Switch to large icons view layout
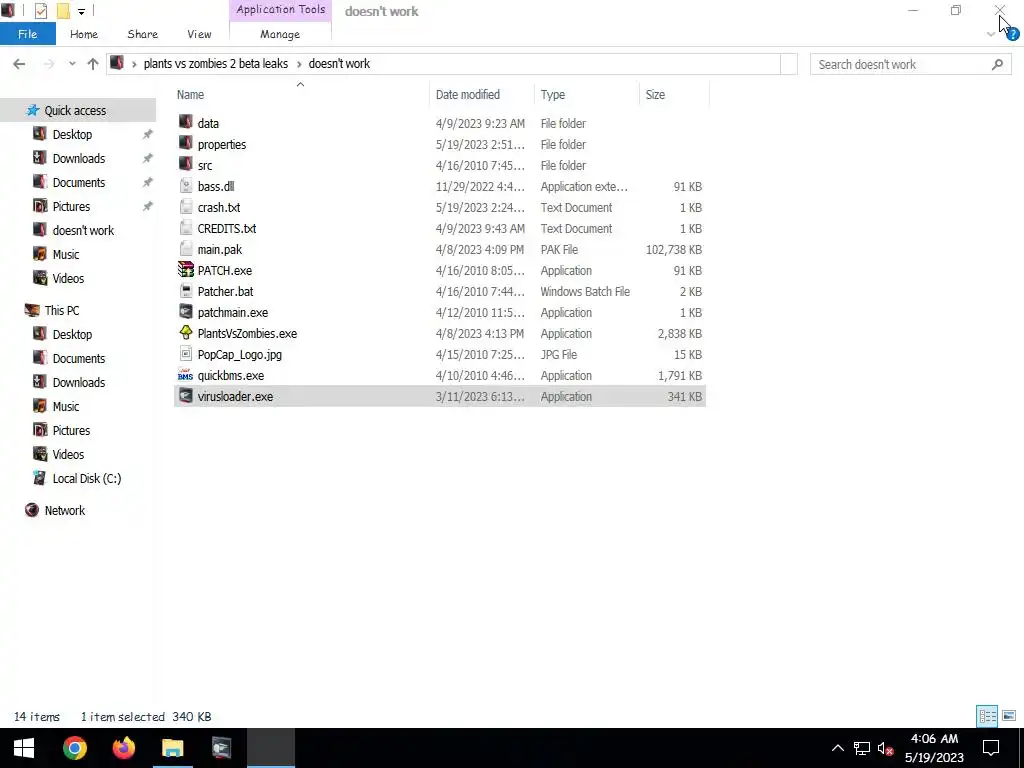Viewport: 1024px width, 768px height. 1009,716
